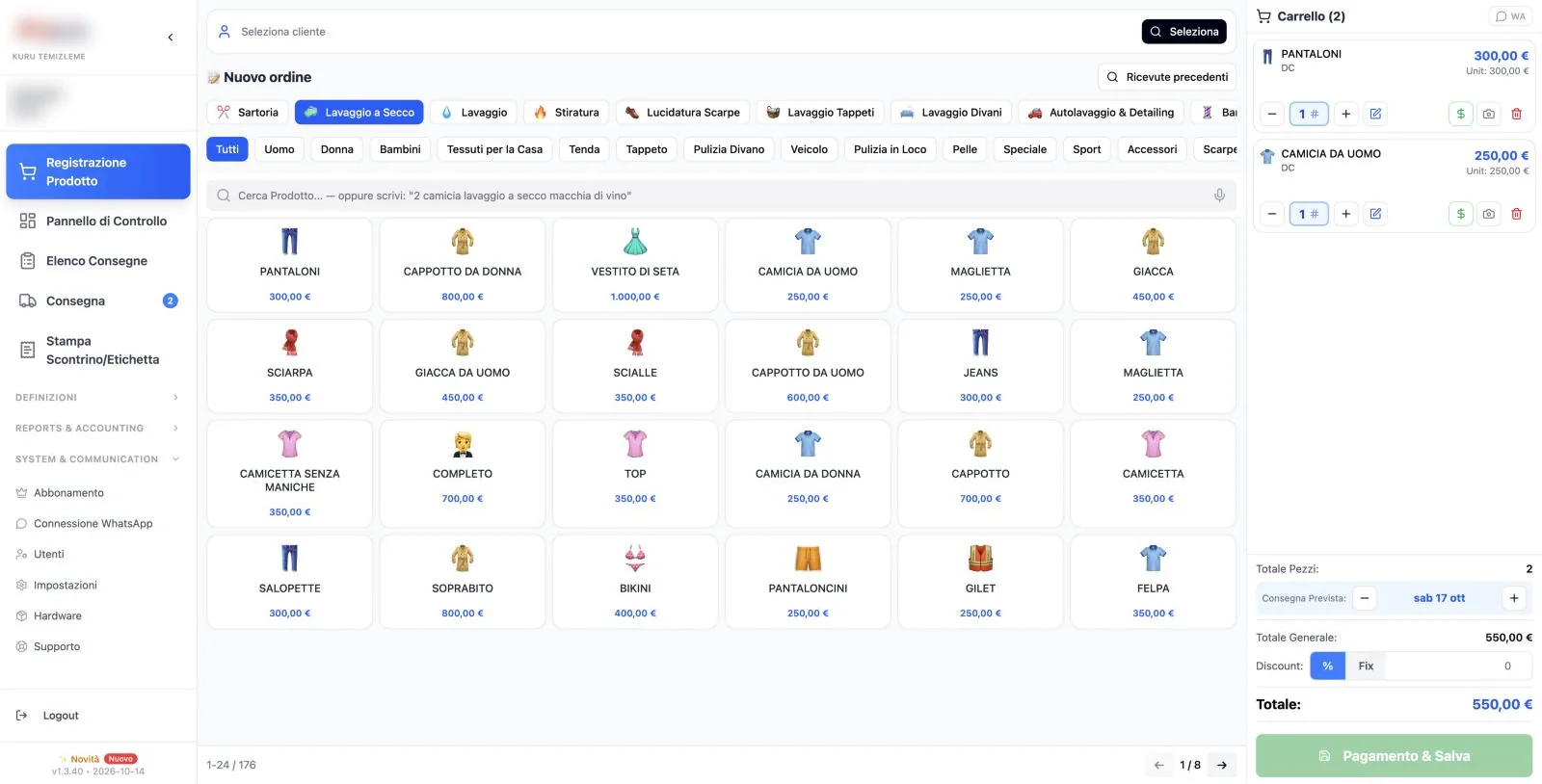The image size is (1542, 784).
Task: Add GILET product card to cart
Action: point(980,582)
